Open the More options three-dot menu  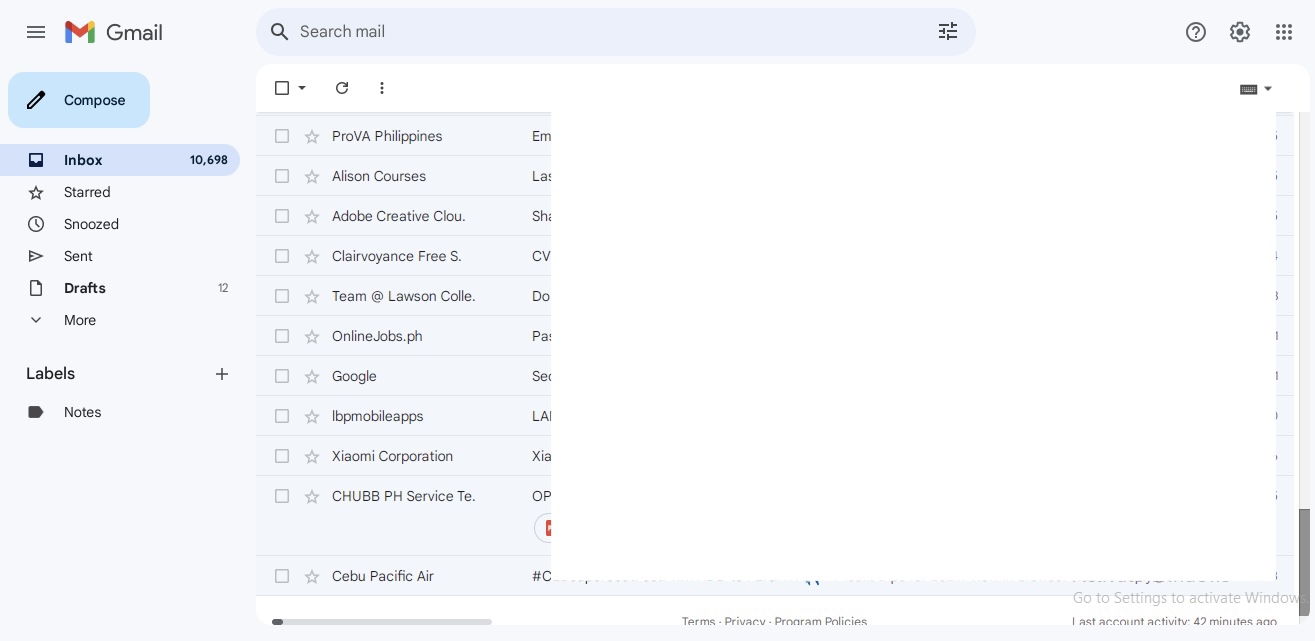pos(382,88)
